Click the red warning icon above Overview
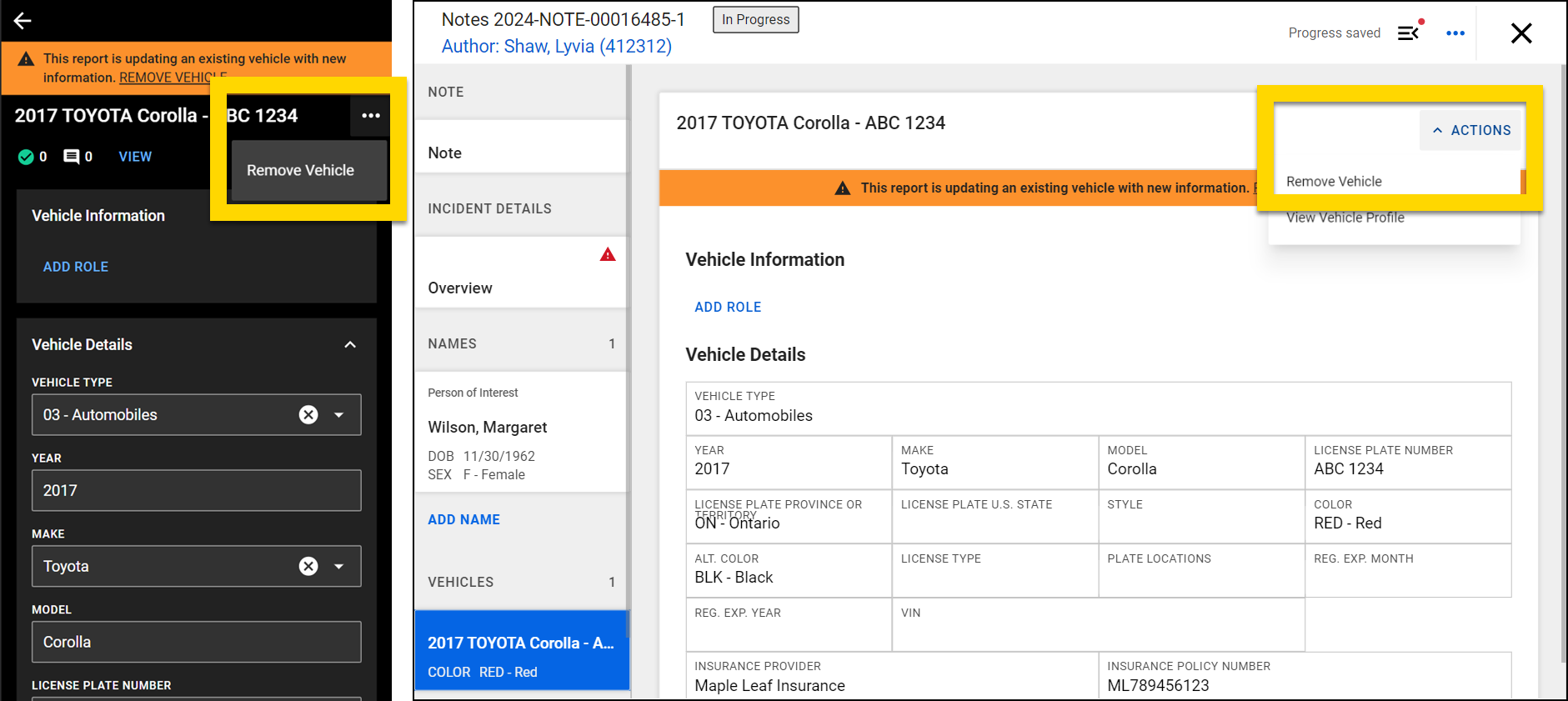Screen dimensions: 1568x701 pos(608,255)
